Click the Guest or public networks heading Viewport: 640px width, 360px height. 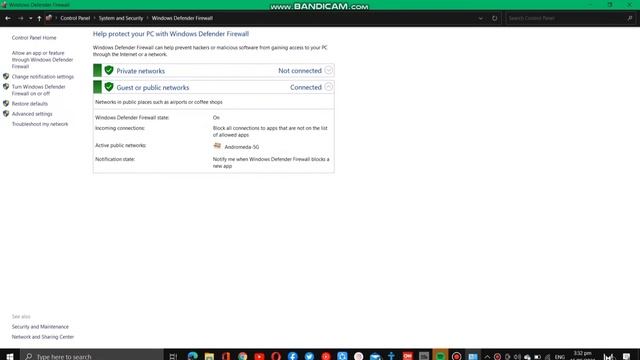point(153,87)
